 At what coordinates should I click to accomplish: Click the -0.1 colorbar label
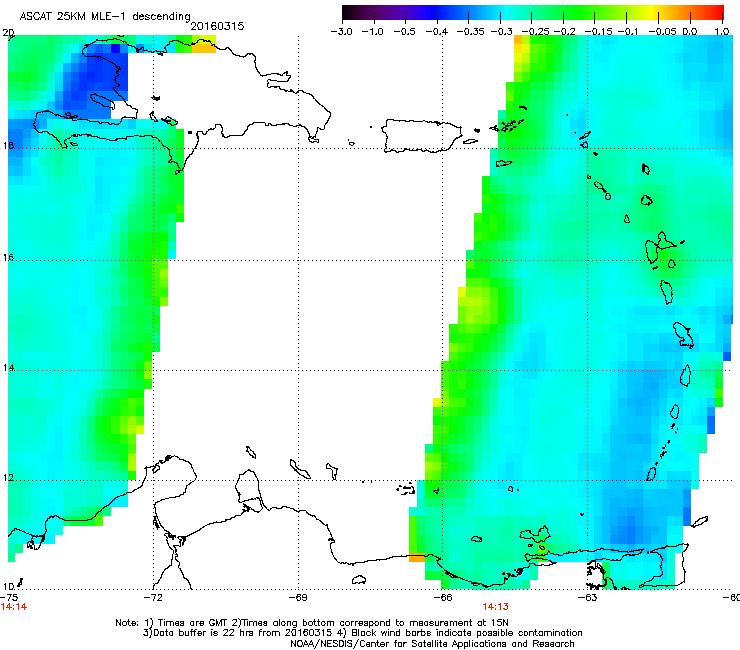[628, 32]
